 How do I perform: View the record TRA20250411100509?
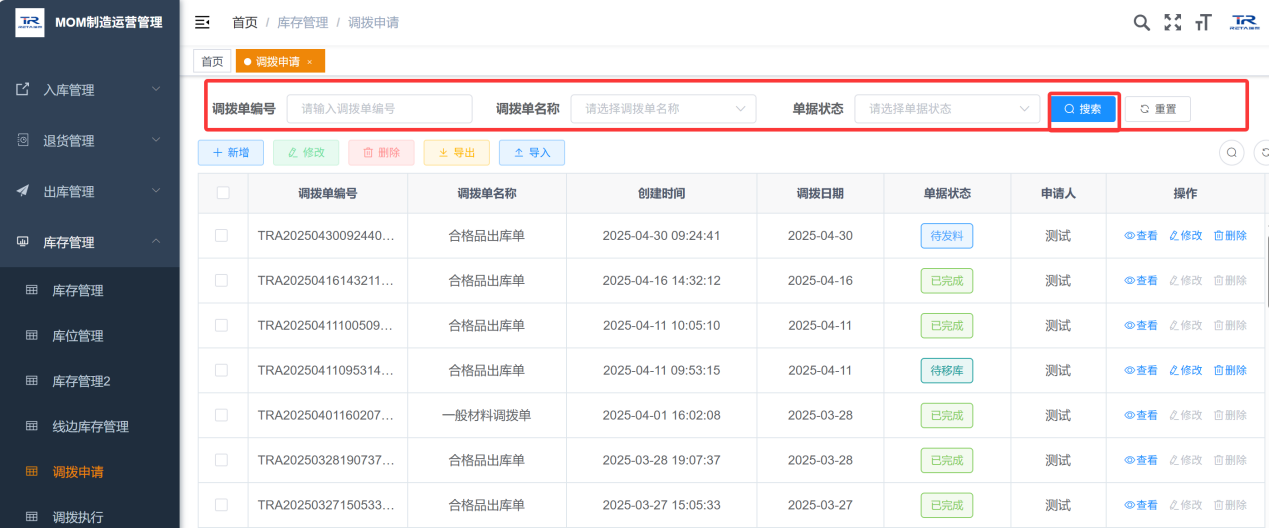[1141, 326]
